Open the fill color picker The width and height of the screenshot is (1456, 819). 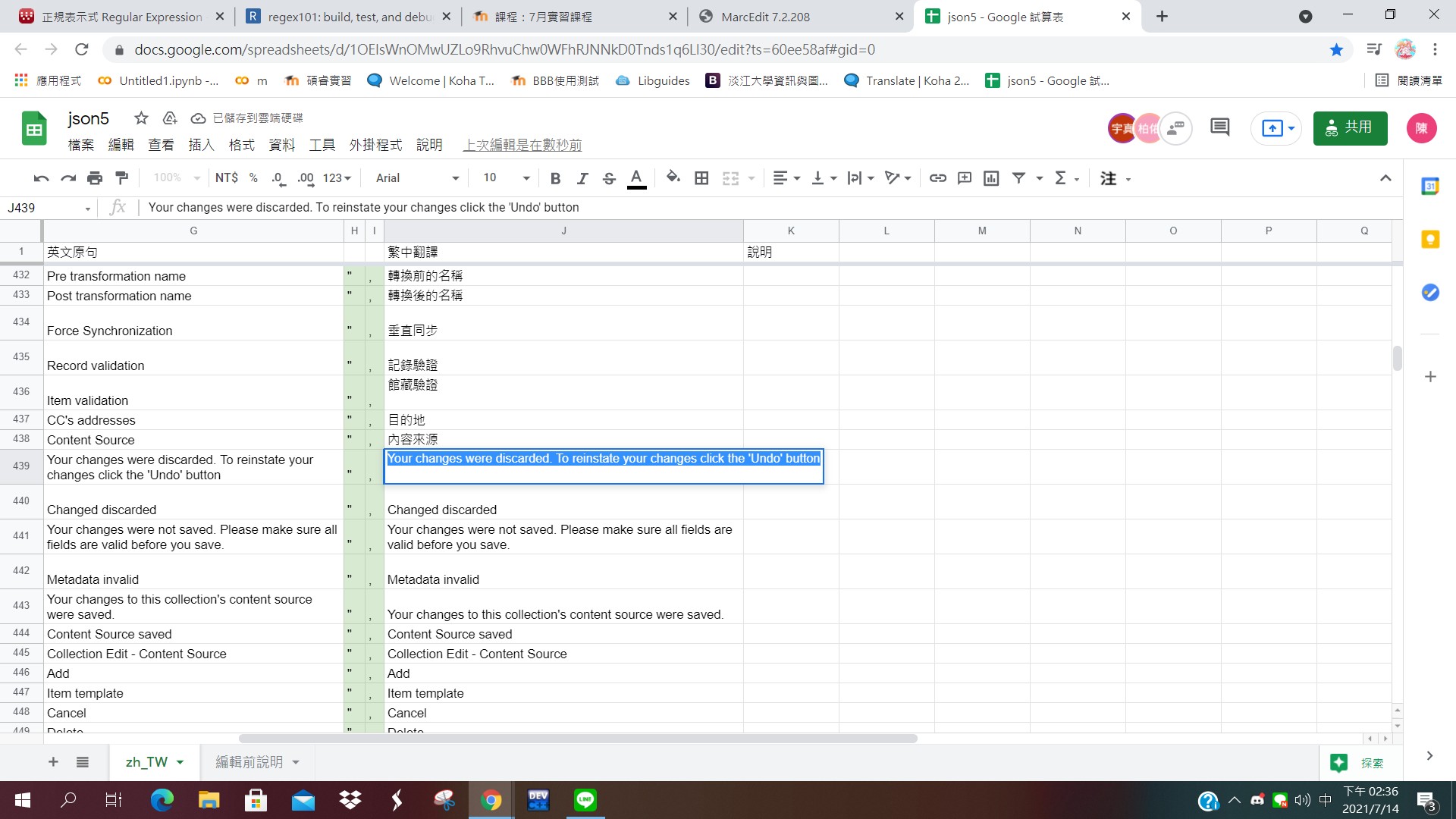pos(673,178)
